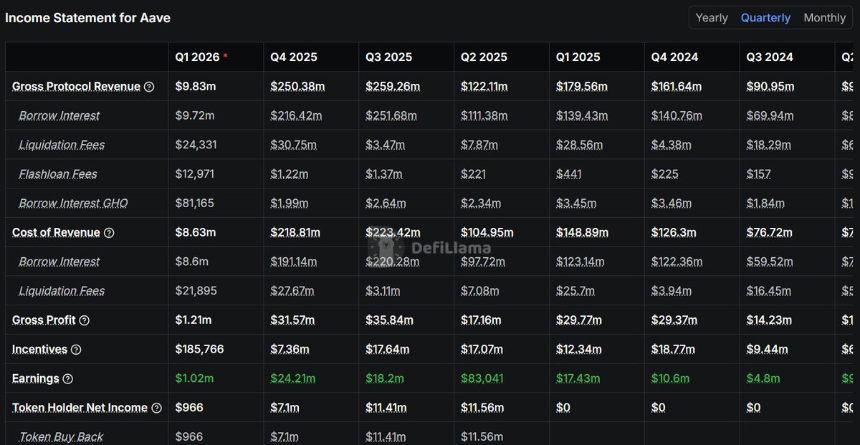Screen dimensions: 860x445
Task: Click the Borrow Interest GHO label
Action: tap(73, 203)
